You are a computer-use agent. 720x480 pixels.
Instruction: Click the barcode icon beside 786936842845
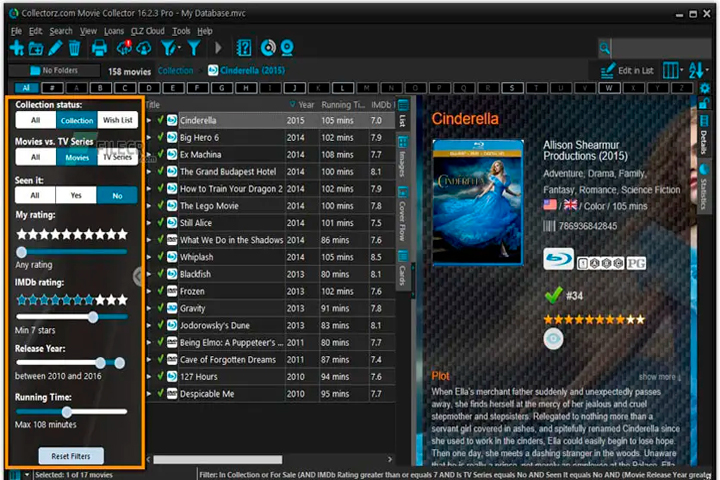[549, 226]
